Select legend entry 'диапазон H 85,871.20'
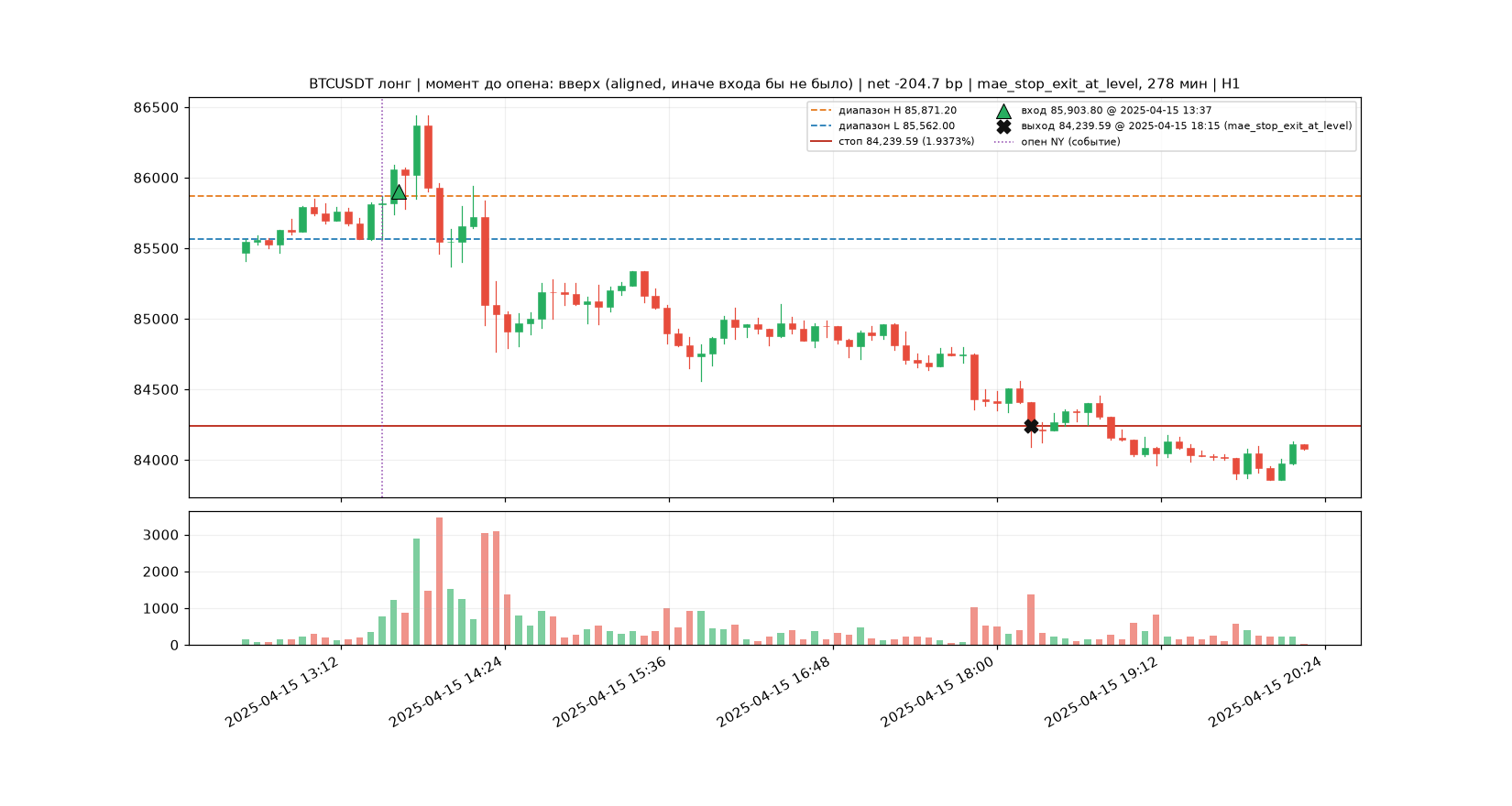 (897, 111)
